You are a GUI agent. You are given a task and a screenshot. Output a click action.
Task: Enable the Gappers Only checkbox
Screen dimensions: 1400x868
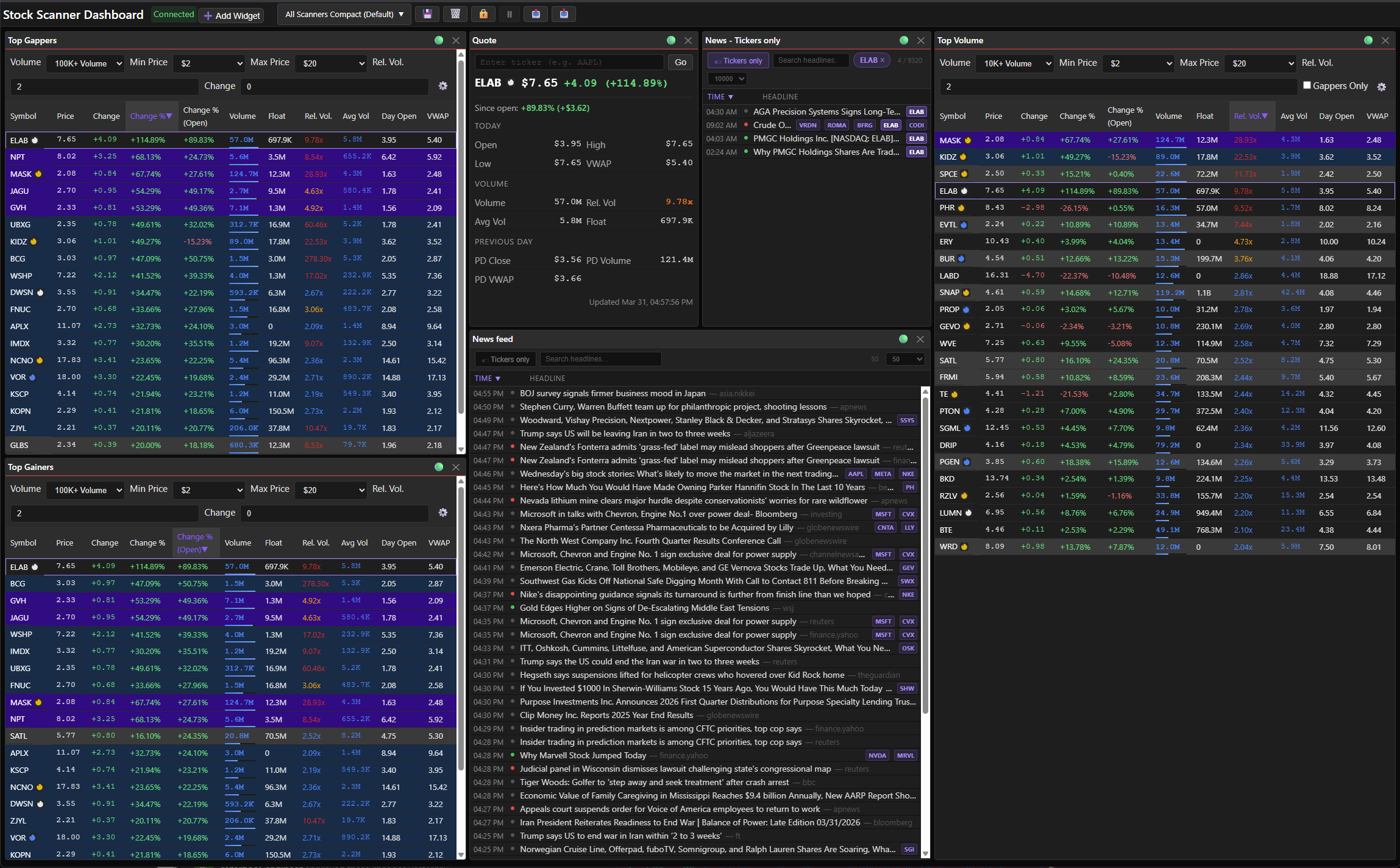pos(1307,85)
